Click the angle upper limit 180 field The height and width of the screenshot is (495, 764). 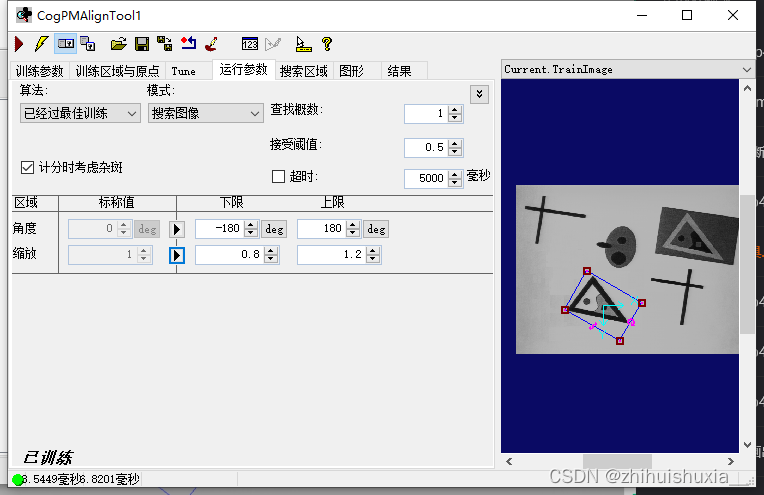[322, 229]
